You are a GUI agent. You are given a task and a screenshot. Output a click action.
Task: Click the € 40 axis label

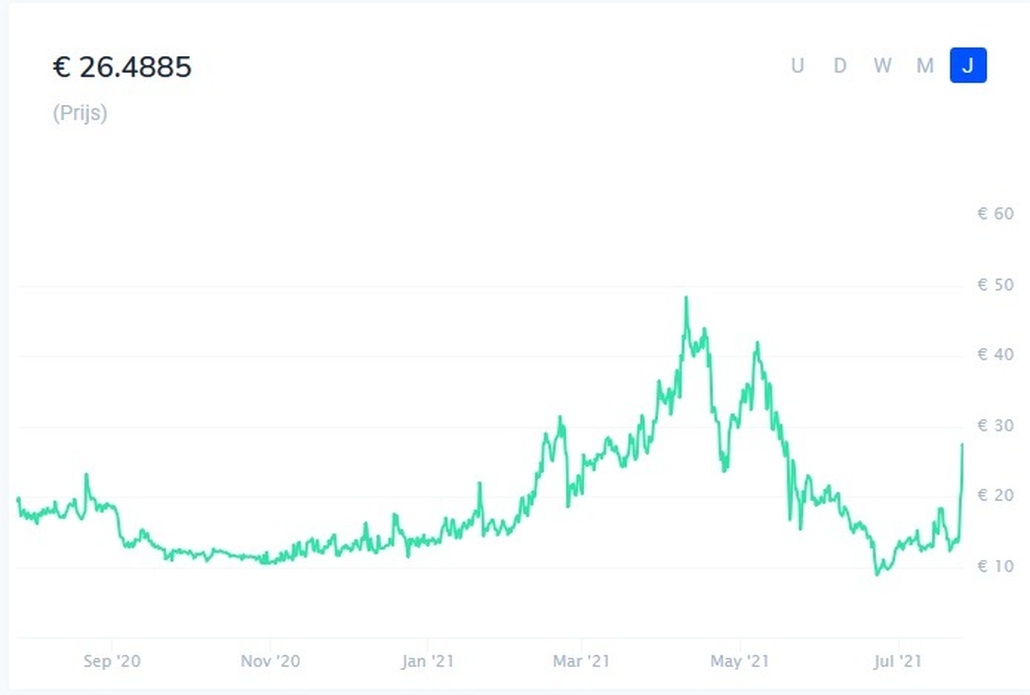pos(996,355)
